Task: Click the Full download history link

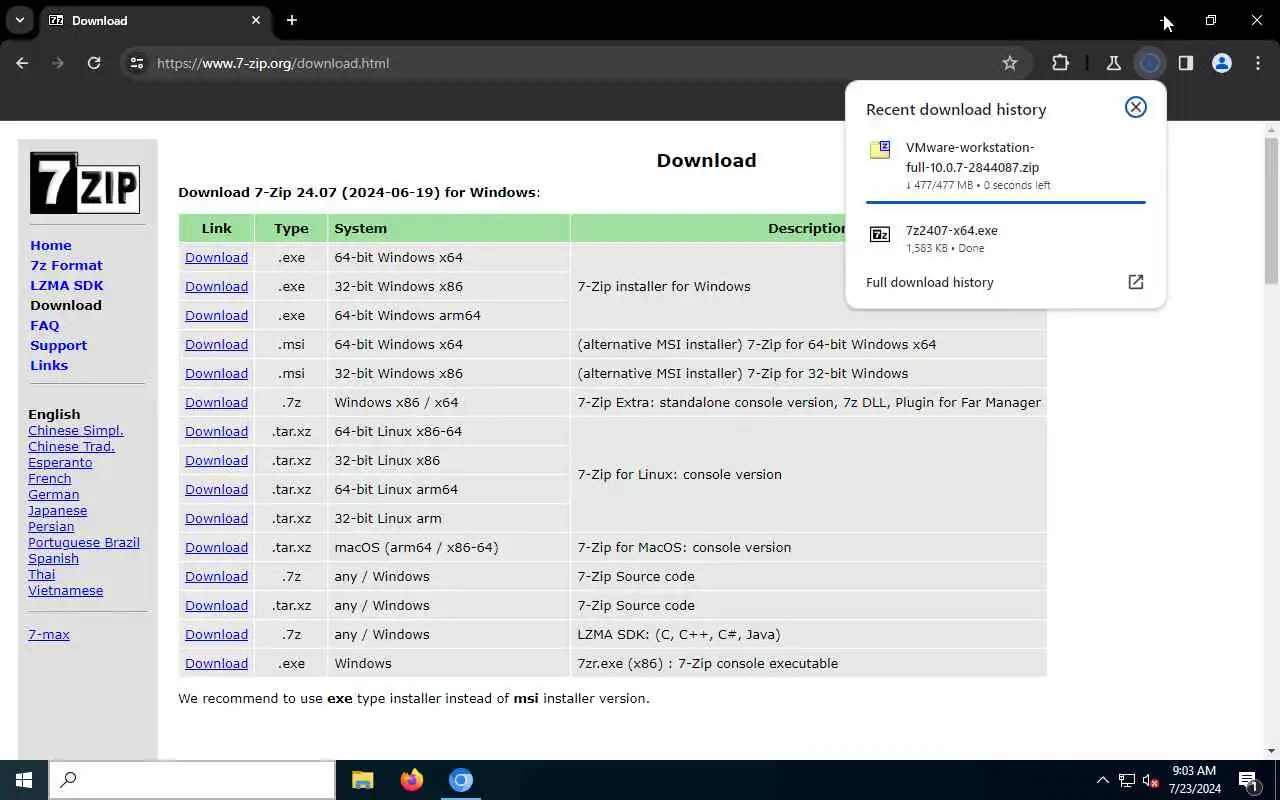Action: (930, 282)
